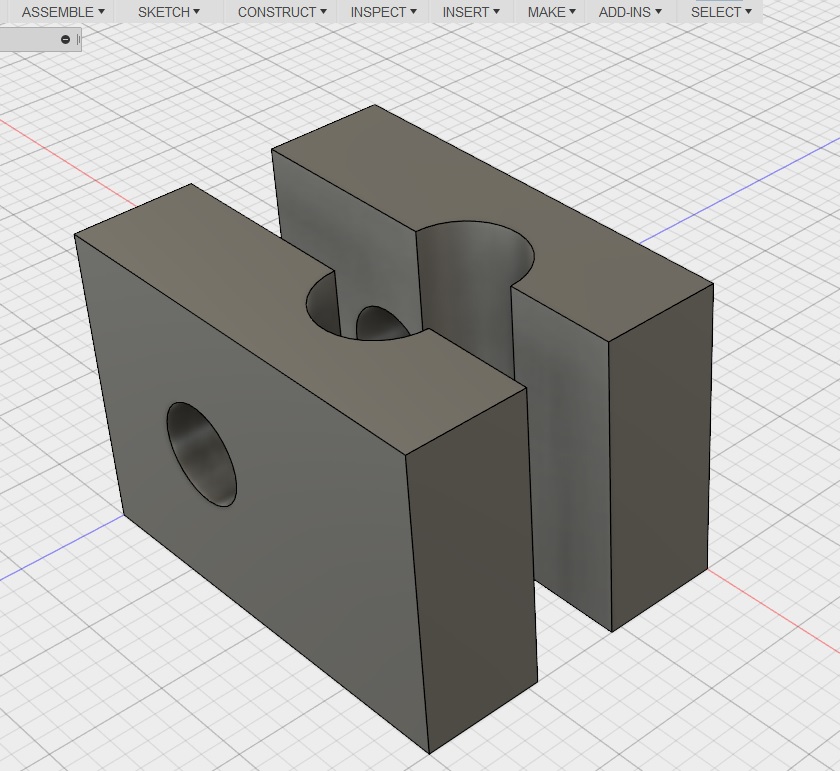Select the circular hole on the front face
Viewport: 840px width, 771px height.
click(x=203, y=453)
